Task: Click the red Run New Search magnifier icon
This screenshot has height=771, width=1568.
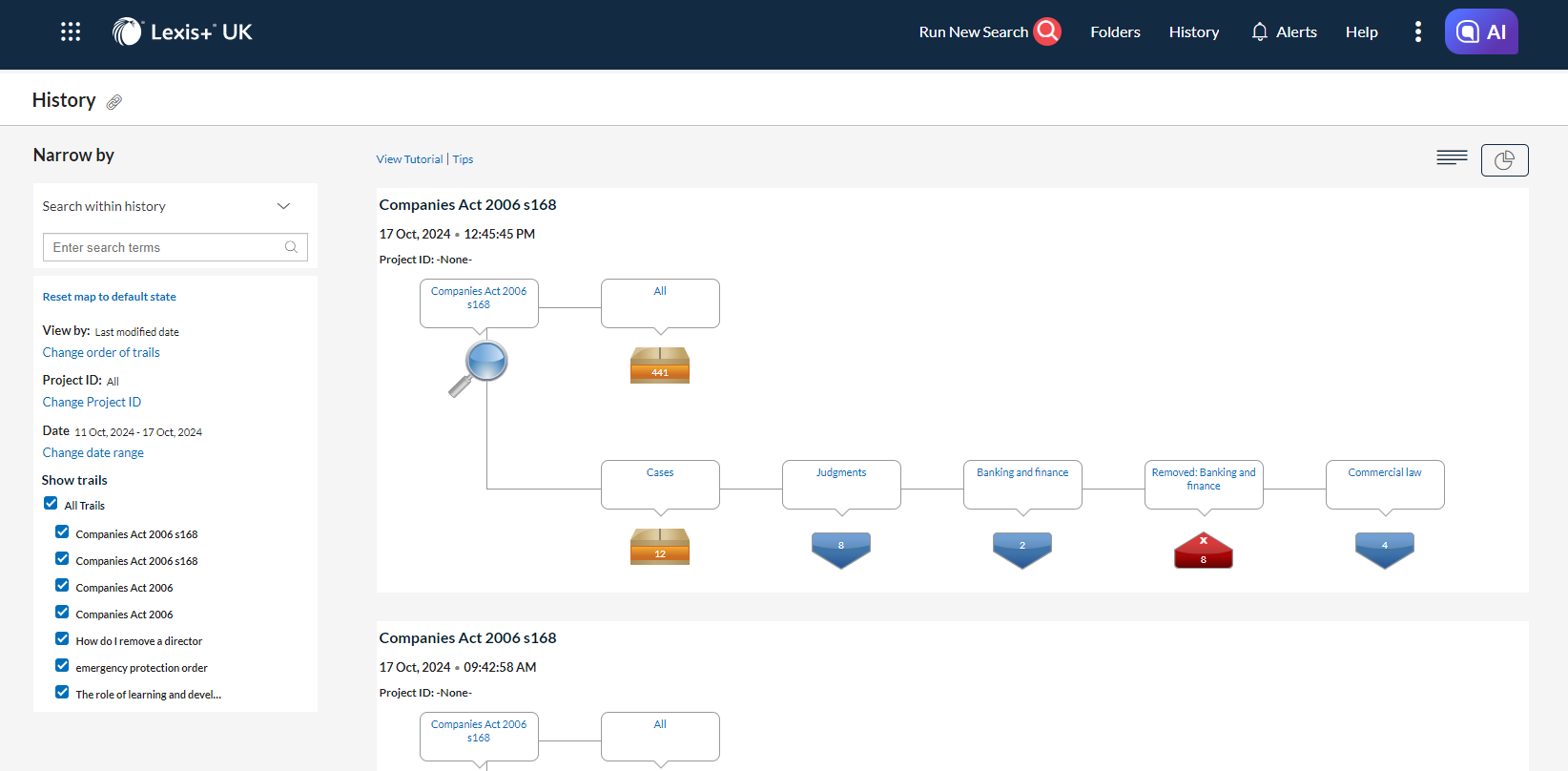Action: point(1047,31)
